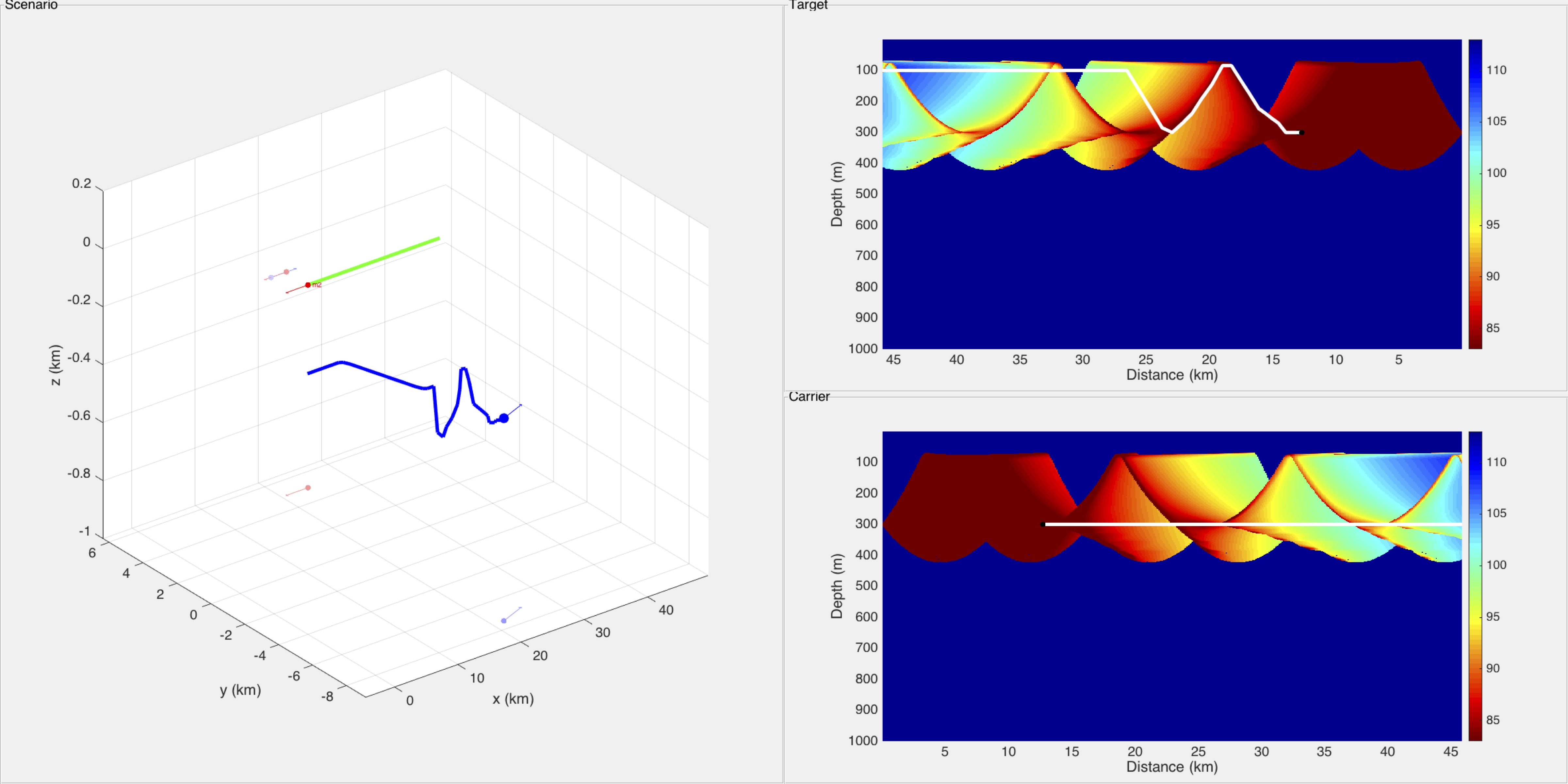The image size is (1568, 784).
Task: Click the y-axis tick label -8
Action: tap(327, 696)
